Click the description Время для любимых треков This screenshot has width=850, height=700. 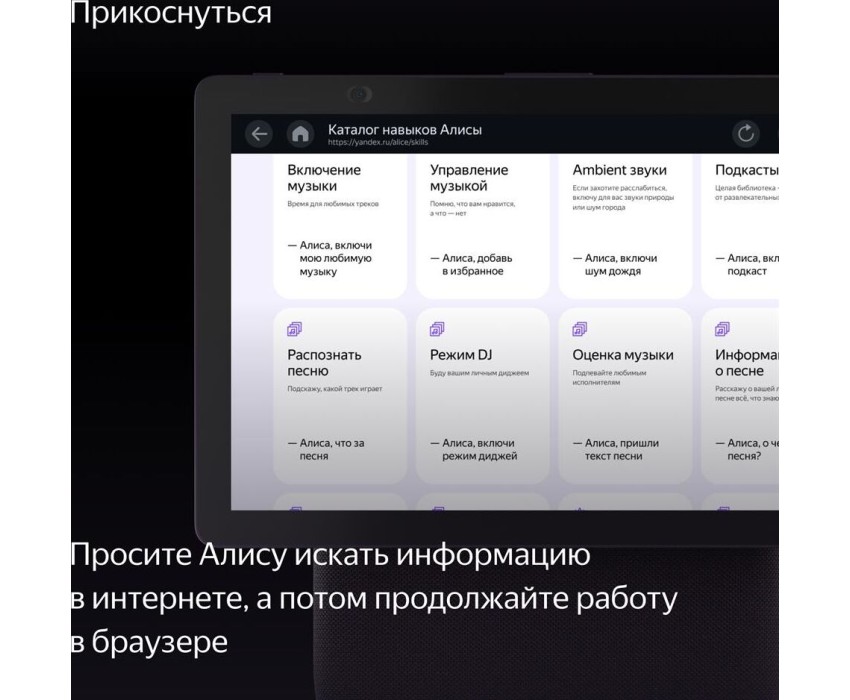(x=333, y=204)
